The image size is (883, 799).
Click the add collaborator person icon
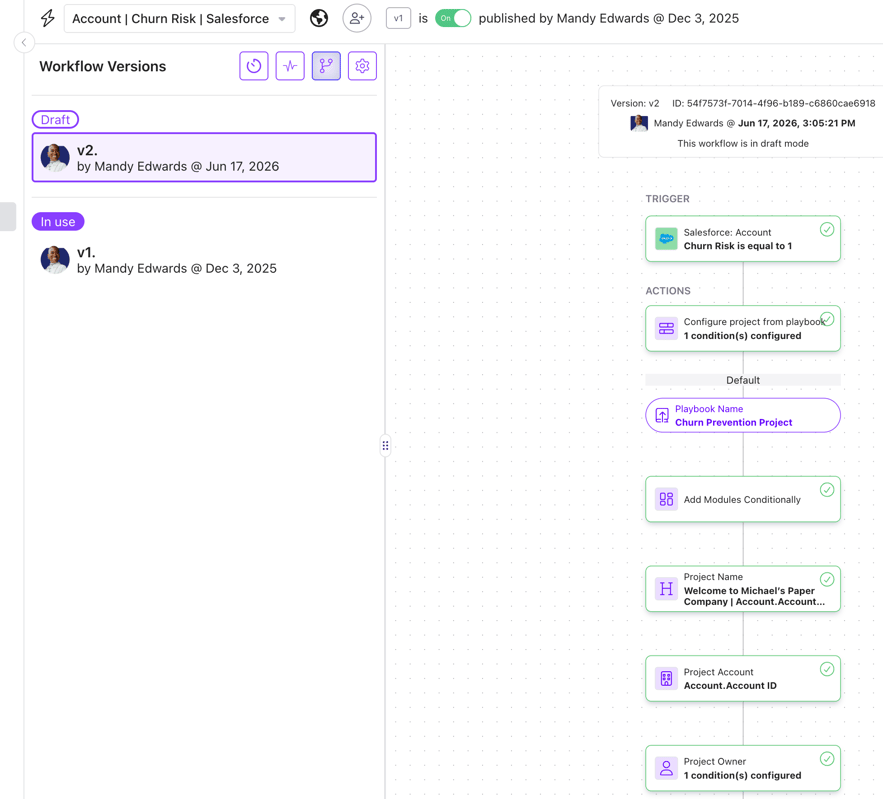click(357, 19)
